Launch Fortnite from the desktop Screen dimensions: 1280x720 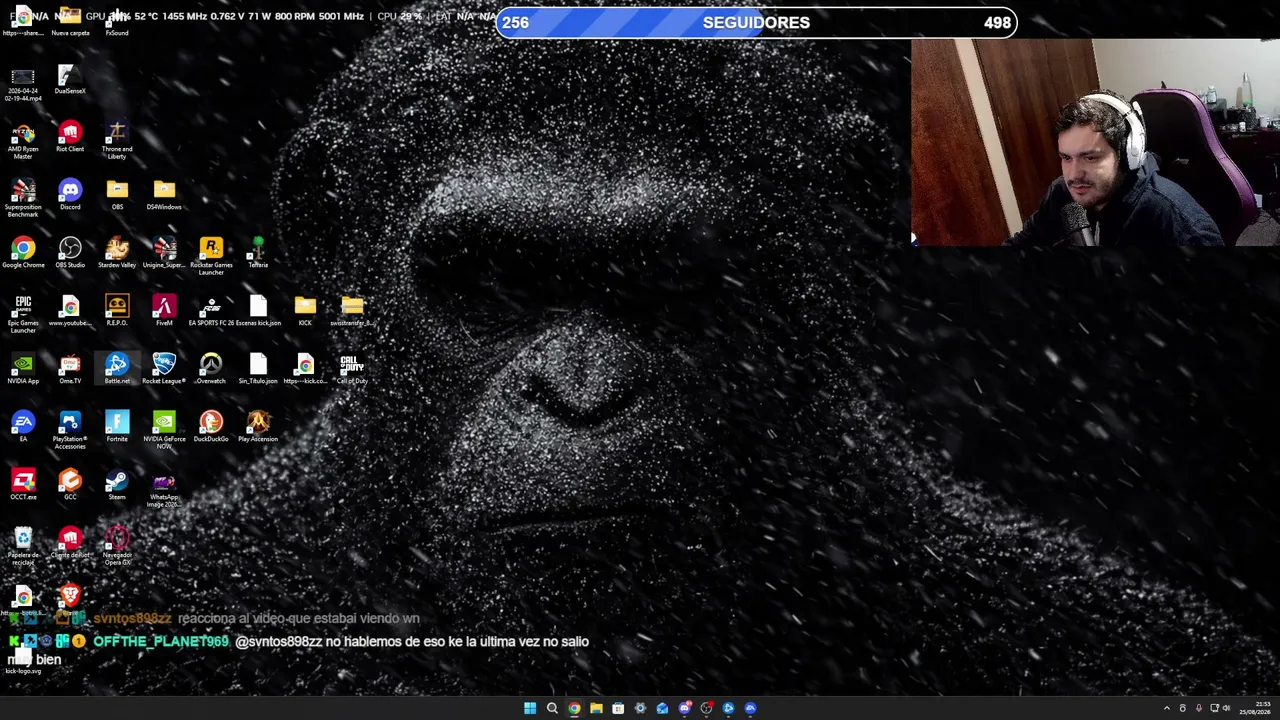[117, 427]
